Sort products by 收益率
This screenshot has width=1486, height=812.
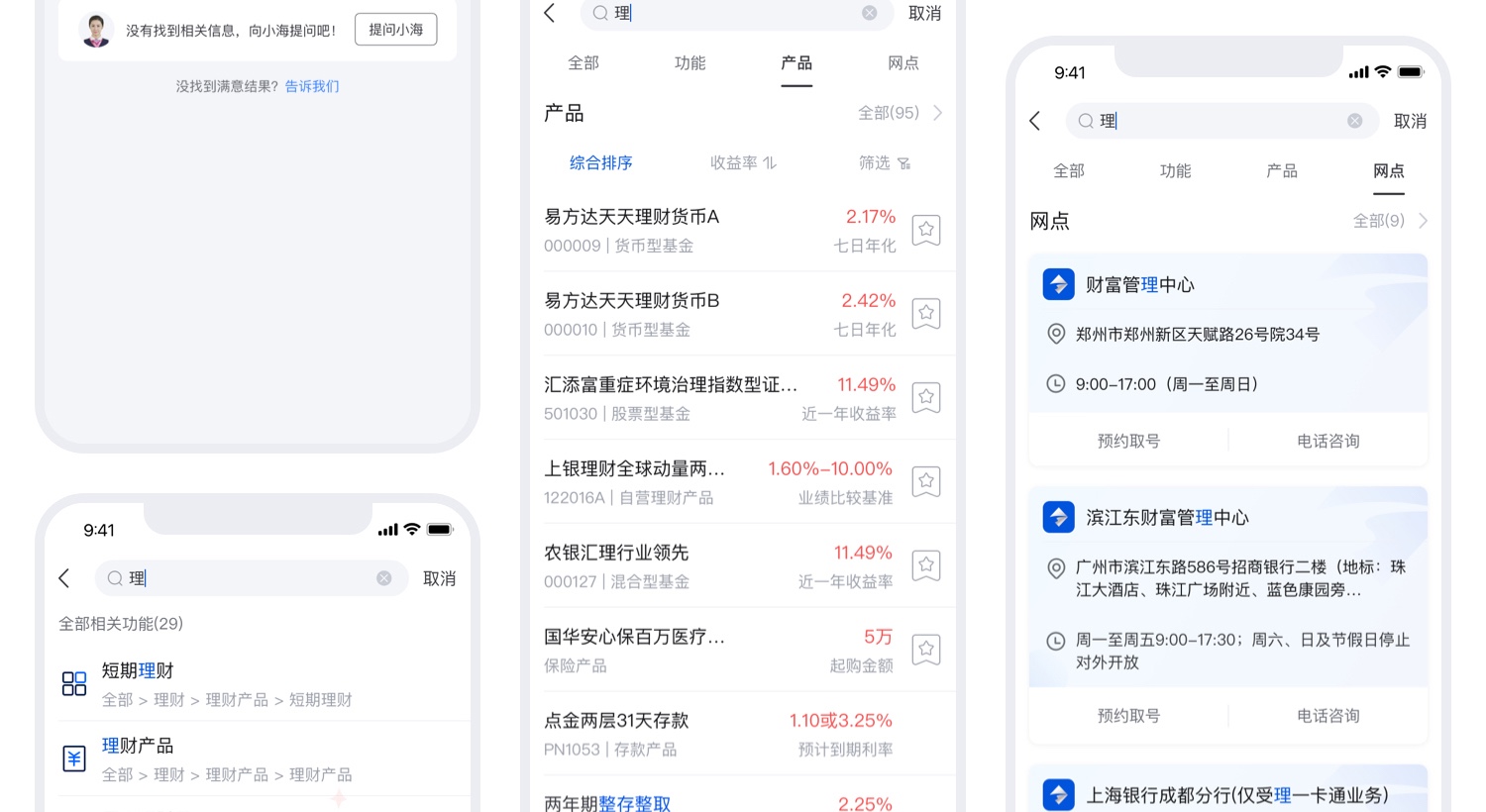(743, 163)
